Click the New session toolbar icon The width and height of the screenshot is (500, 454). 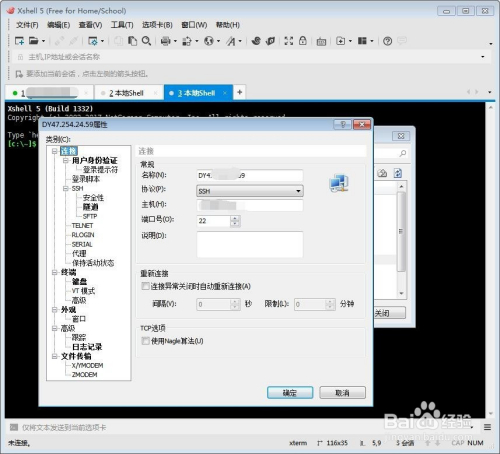[x=19, y=41]
